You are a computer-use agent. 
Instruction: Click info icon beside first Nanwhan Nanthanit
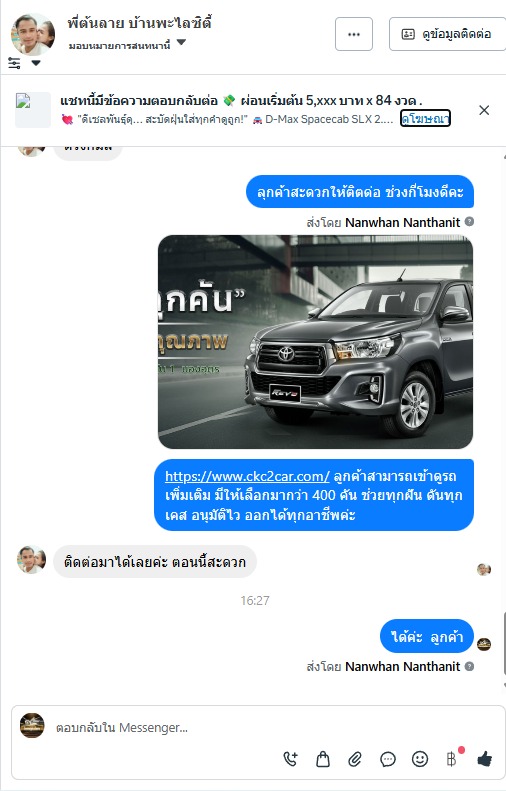click(x=469, y=221)
